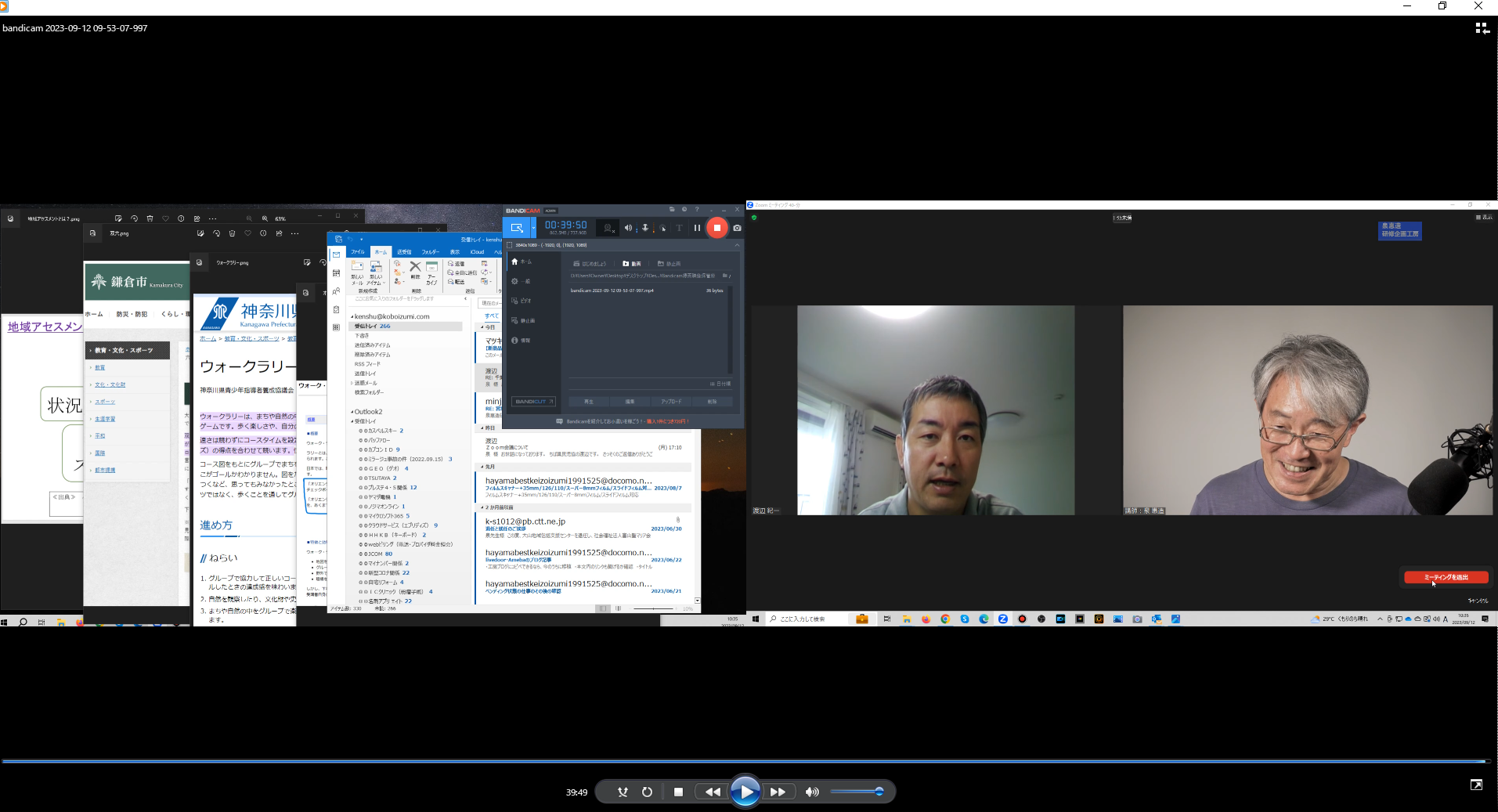Open Outlook ファイル menu tab
Viewport: 1498px width, 812px height.
coord(358,251)
